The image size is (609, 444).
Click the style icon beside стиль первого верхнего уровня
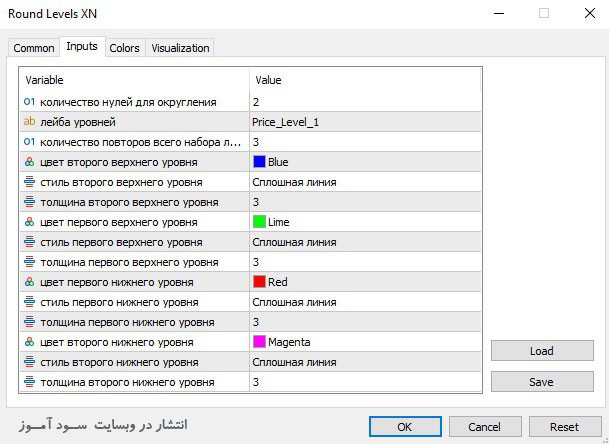pyautogui.click(x=30, y=242)
